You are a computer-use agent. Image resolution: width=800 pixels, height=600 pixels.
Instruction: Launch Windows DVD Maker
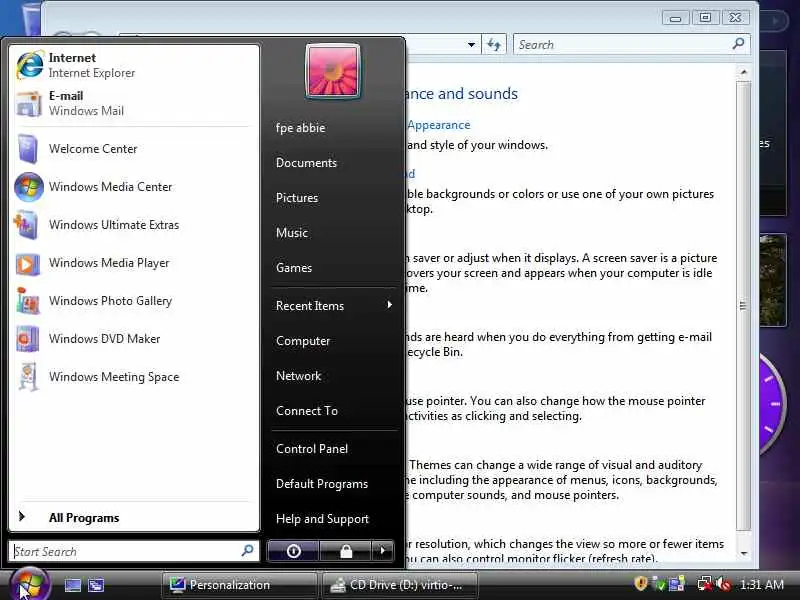(134, 339)
